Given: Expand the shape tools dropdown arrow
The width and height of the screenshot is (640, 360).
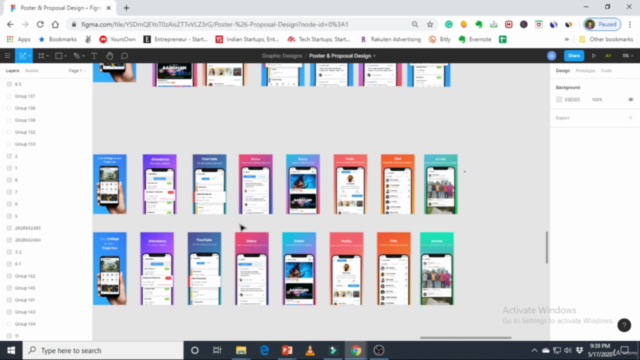Looking at the screenshot, I should pos(65,56).
